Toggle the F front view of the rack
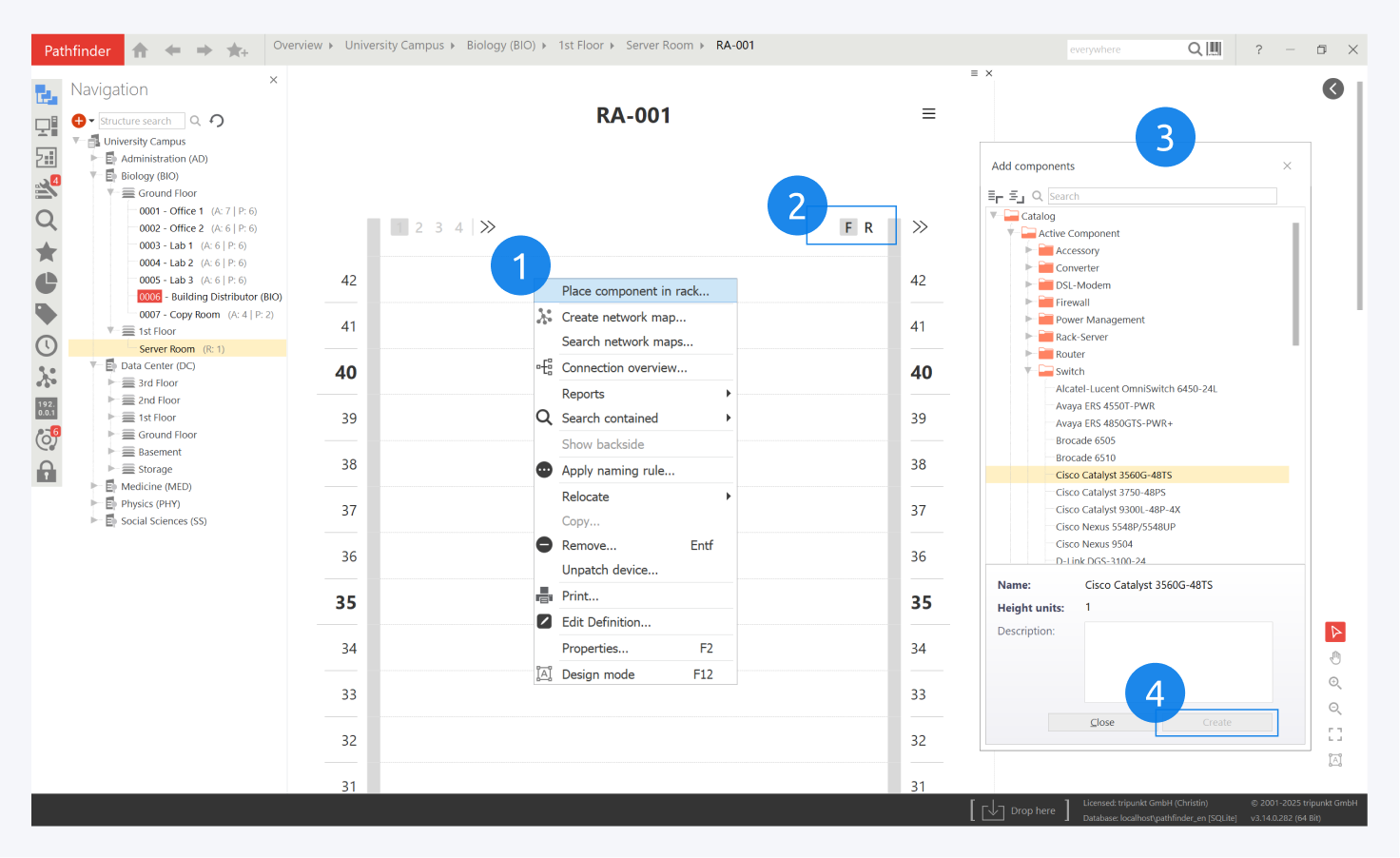Image resolution: width=1400 pixels, height=858 pixels. 847,226
